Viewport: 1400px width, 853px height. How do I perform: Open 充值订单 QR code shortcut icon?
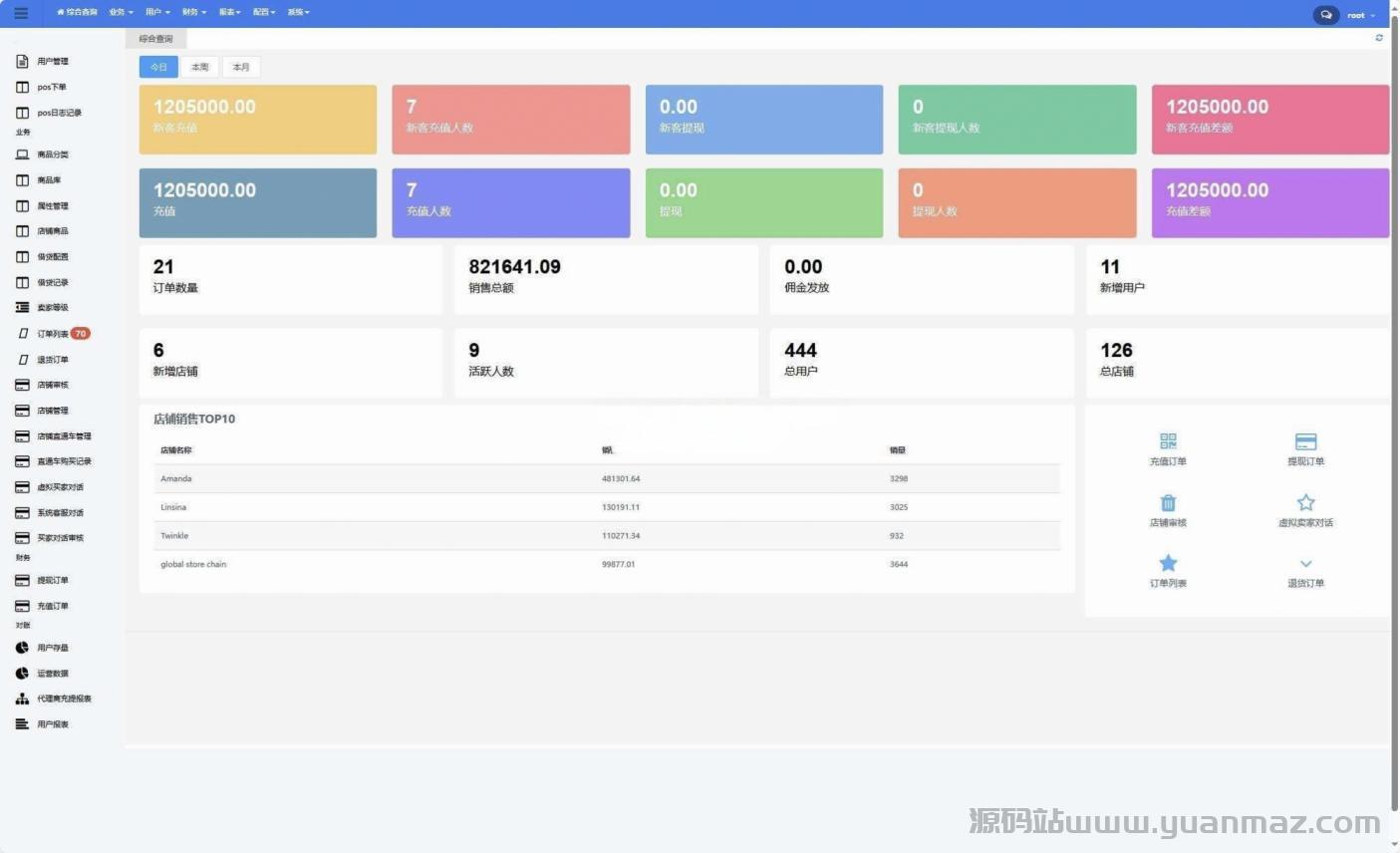point(1168,441)
